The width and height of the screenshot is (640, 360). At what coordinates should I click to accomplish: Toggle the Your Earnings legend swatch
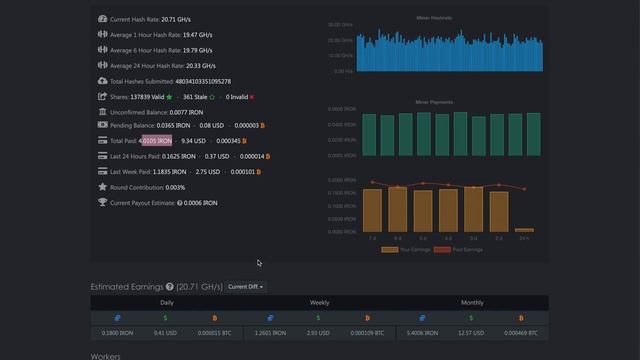(389, 249)
